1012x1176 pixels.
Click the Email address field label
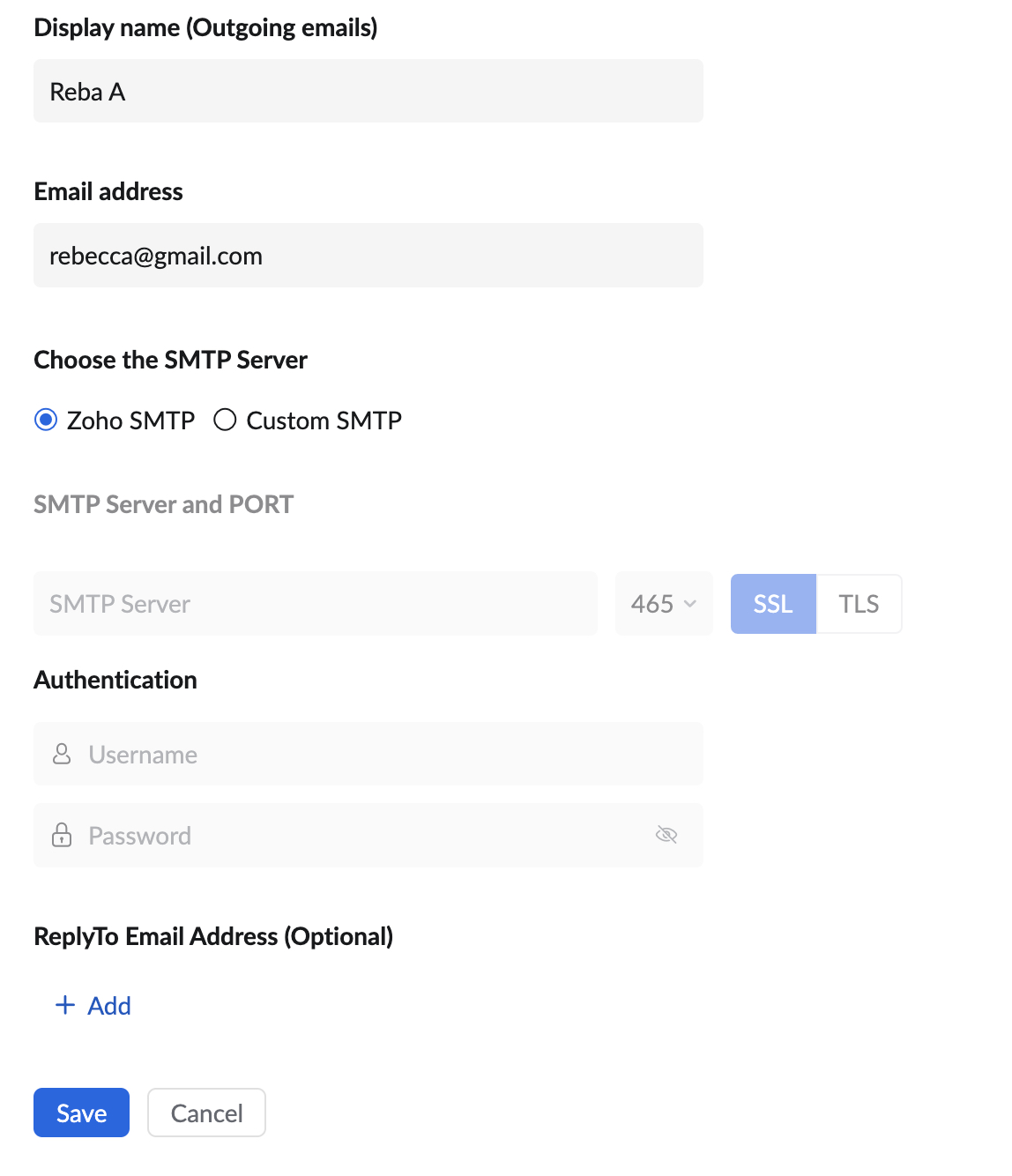tap(108, 191)
